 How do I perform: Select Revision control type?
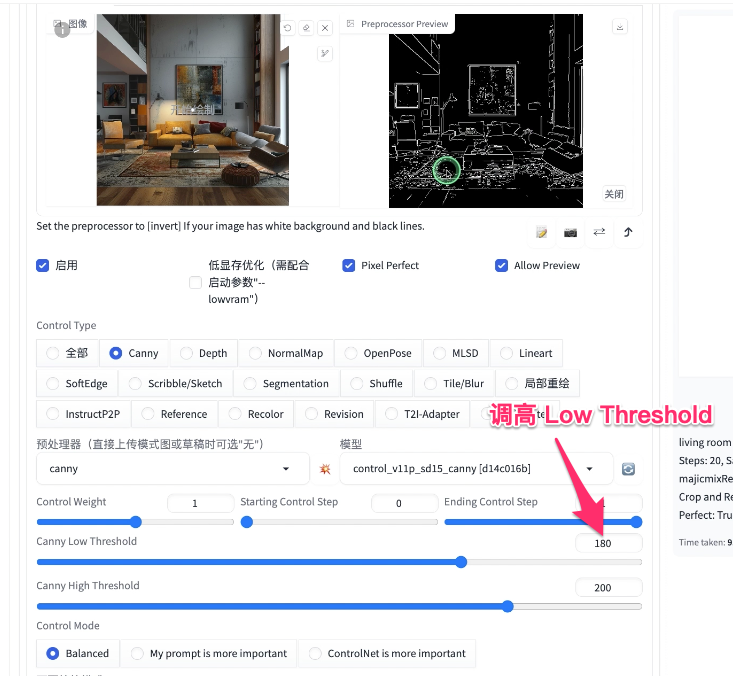(334, 414)
